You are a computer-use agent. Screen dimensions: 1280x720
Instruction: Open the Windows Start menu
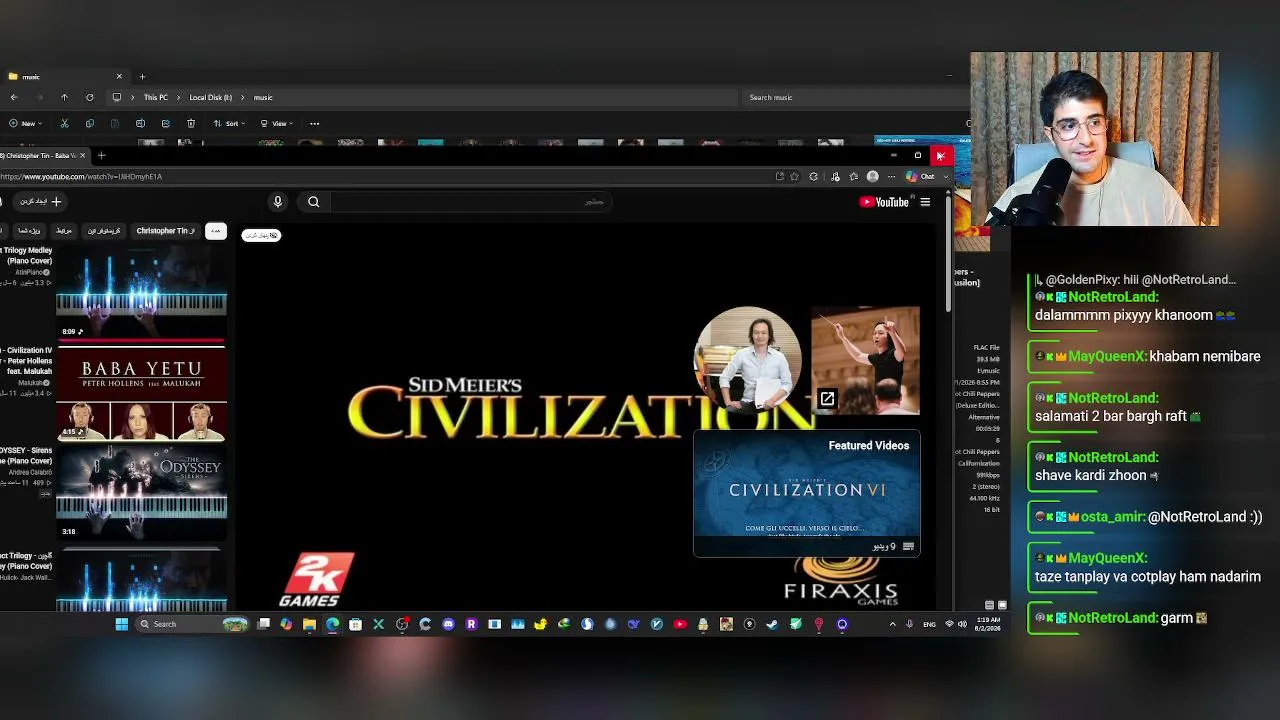pos(122,624)
